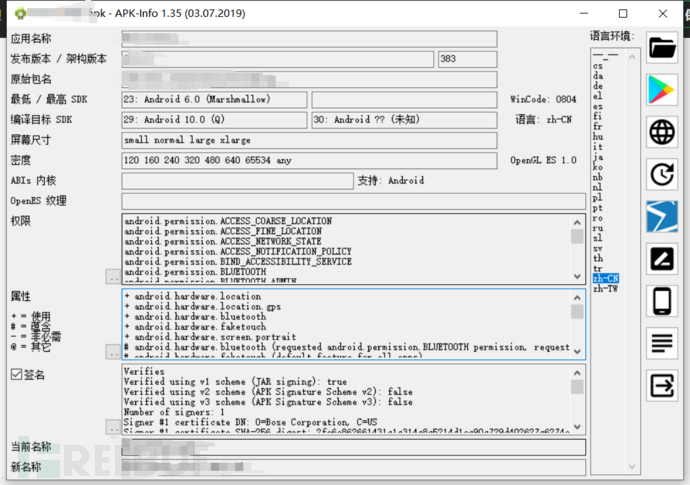690x485 pixels.
Task: Open the signature '...' expand button
Action: click(113, 427)
